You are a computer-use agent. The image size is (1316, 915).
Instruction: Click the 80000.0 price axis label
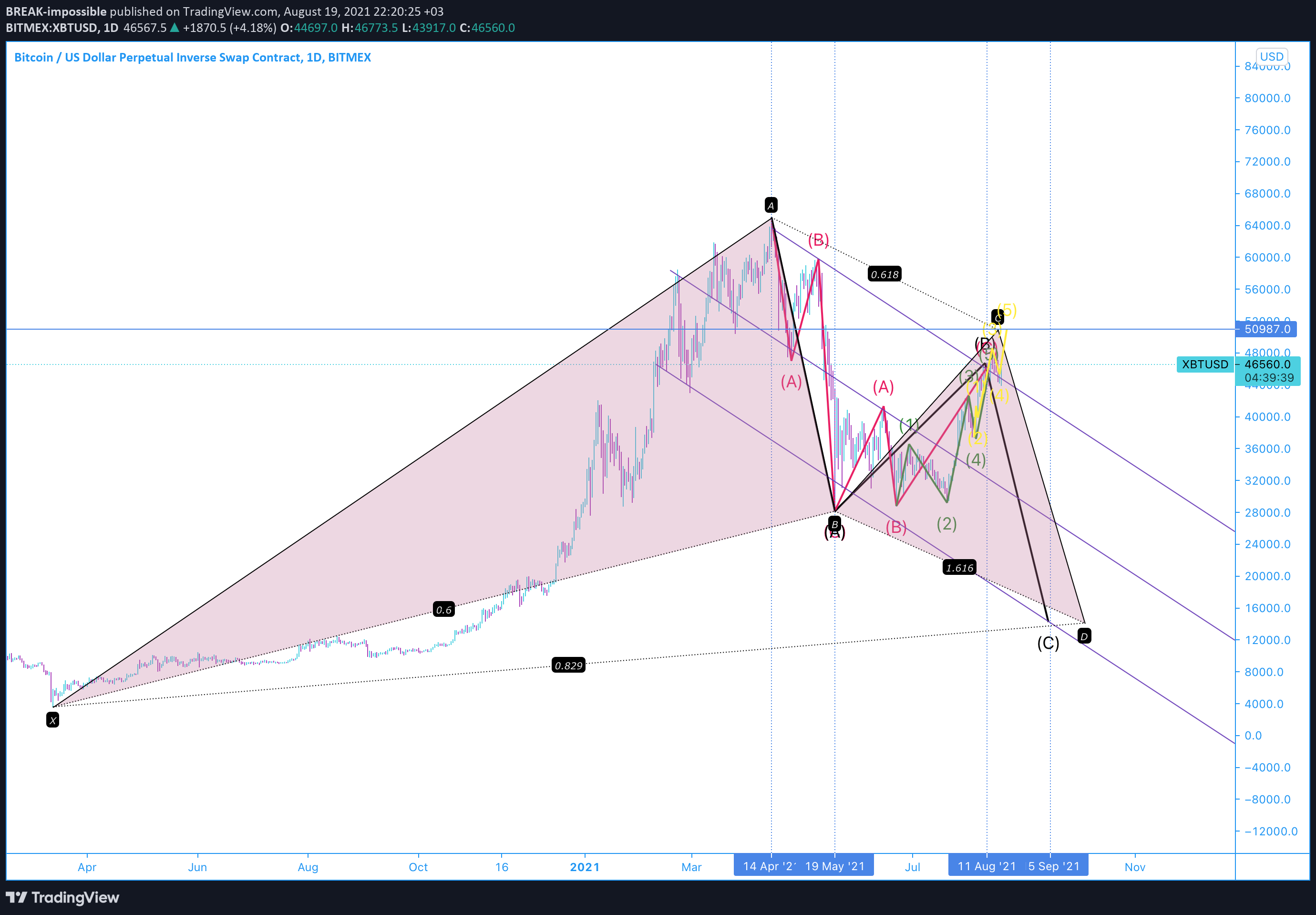[x=1267, y=98]
